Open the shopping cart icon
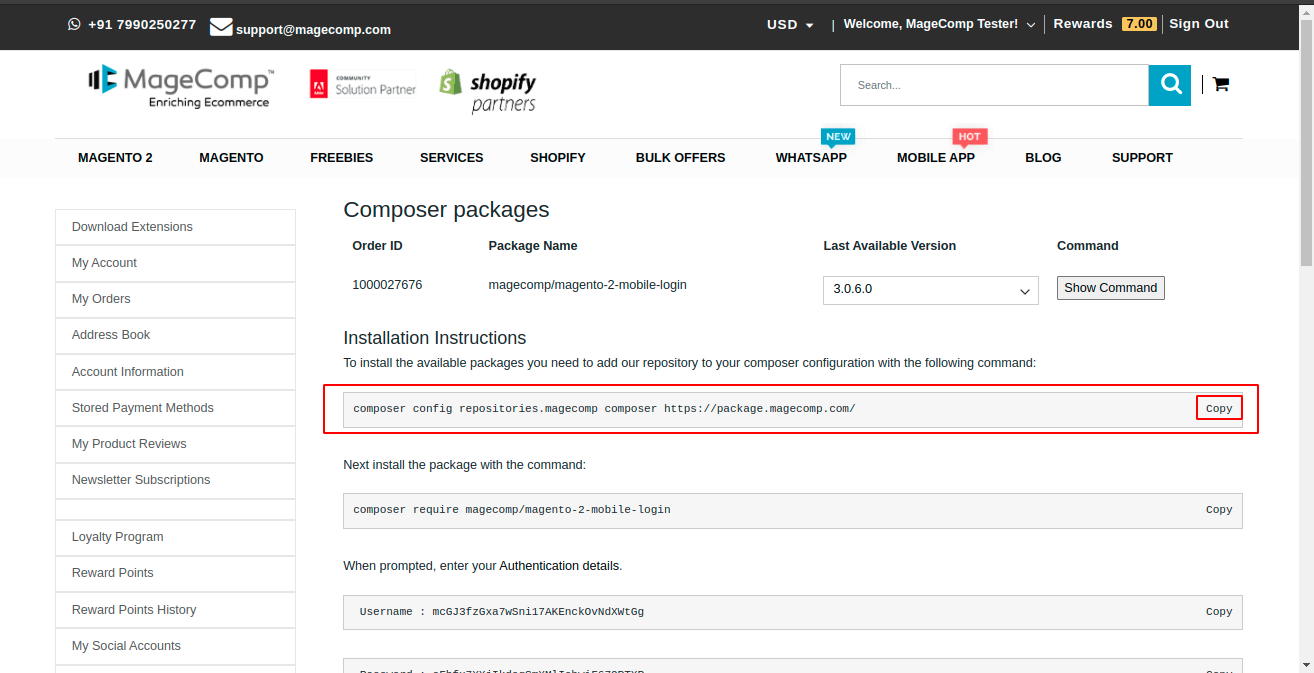The image size is (1314, 673). (x=1220, y=85)
